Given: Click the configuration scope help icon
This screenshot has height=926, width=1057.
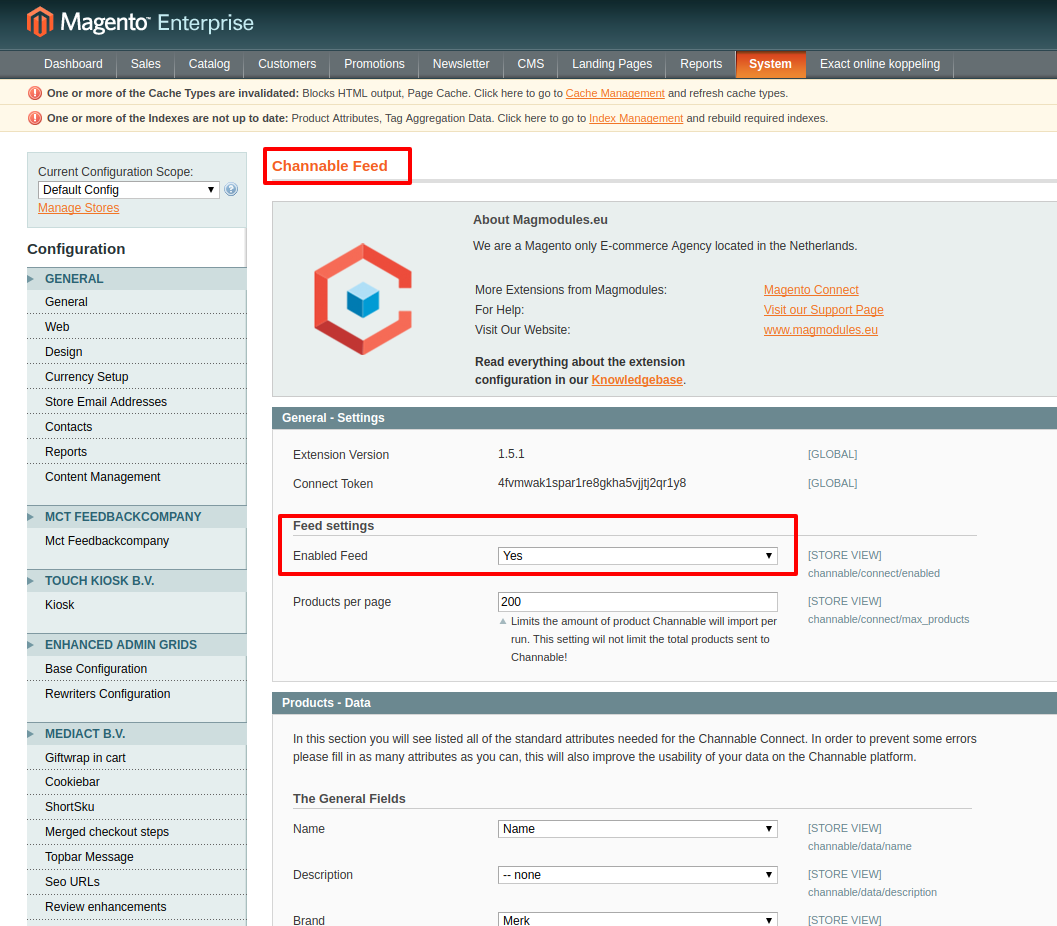Looking at the screenshot, I should pos(231,189).
